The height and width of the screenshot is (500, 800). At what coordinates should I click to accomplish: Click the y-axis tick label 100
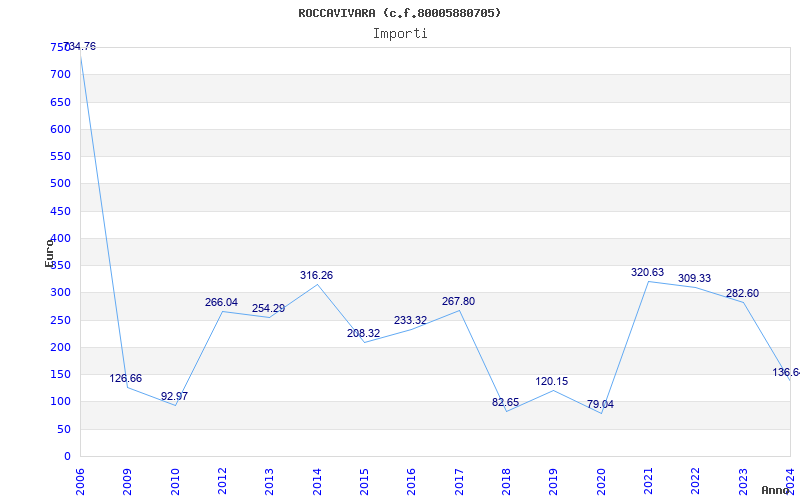(x=60, y=402)
